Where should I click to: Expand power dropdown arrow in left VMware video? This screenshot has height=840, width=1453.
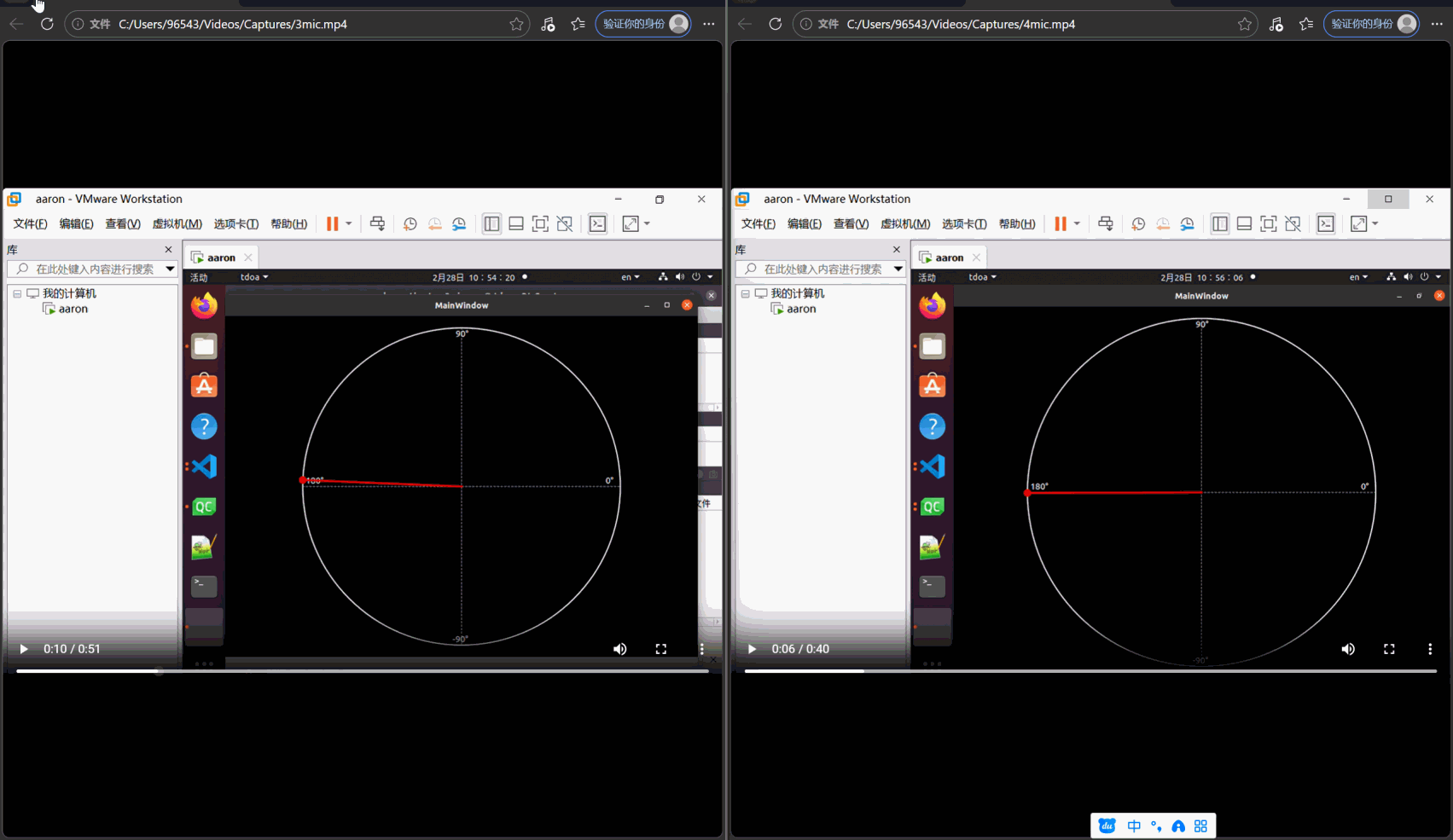pyautogui.click(x=348, y=223)
